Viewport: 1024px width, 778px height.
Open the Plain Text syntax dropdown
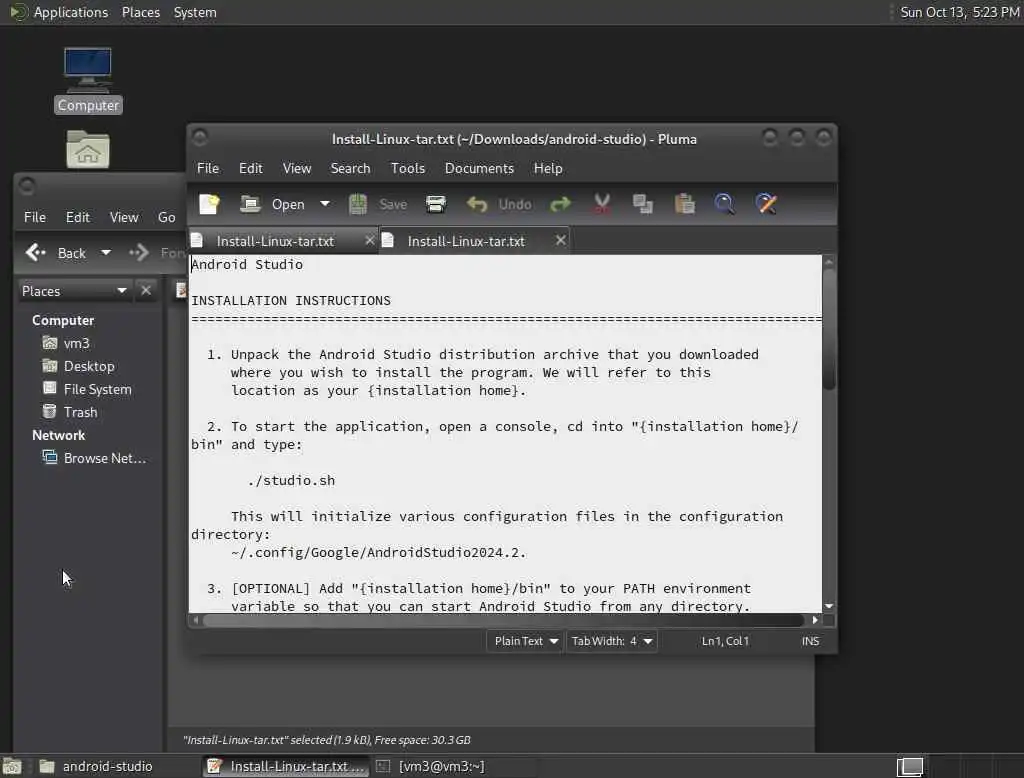tap(526, 641)
